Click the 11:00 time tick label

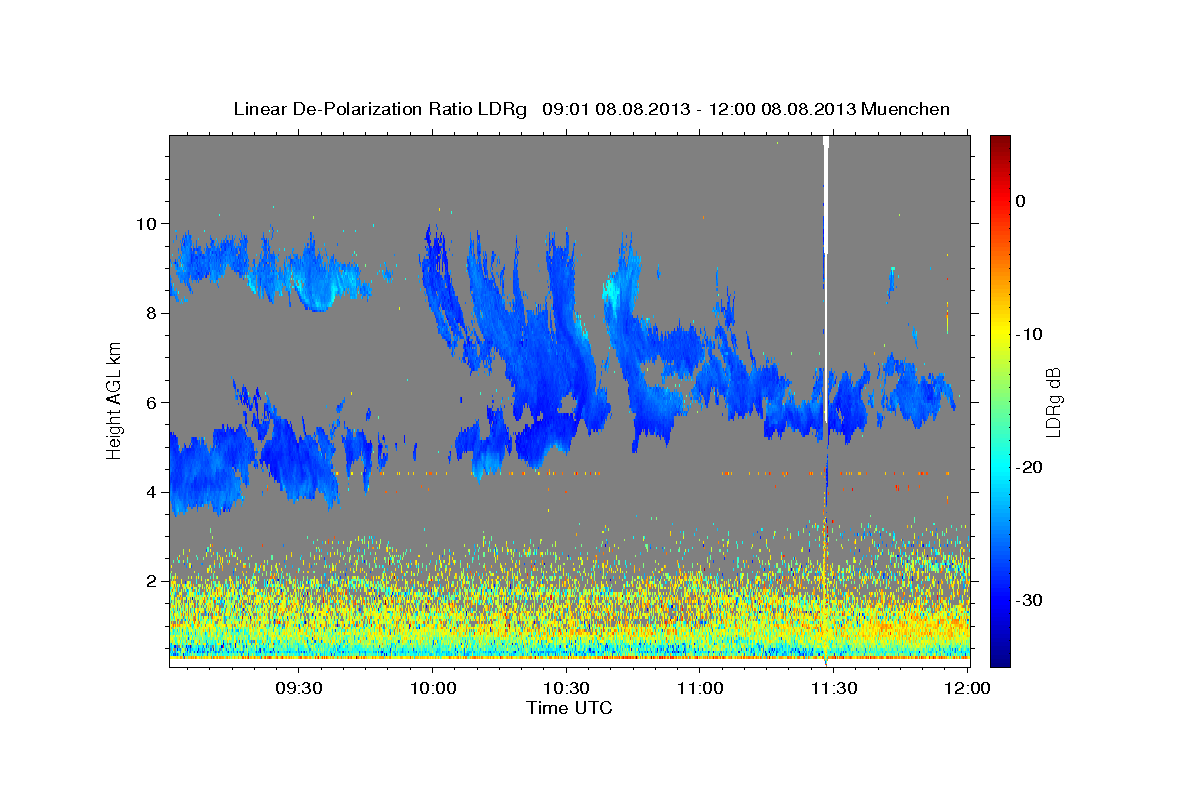point(700,688)
